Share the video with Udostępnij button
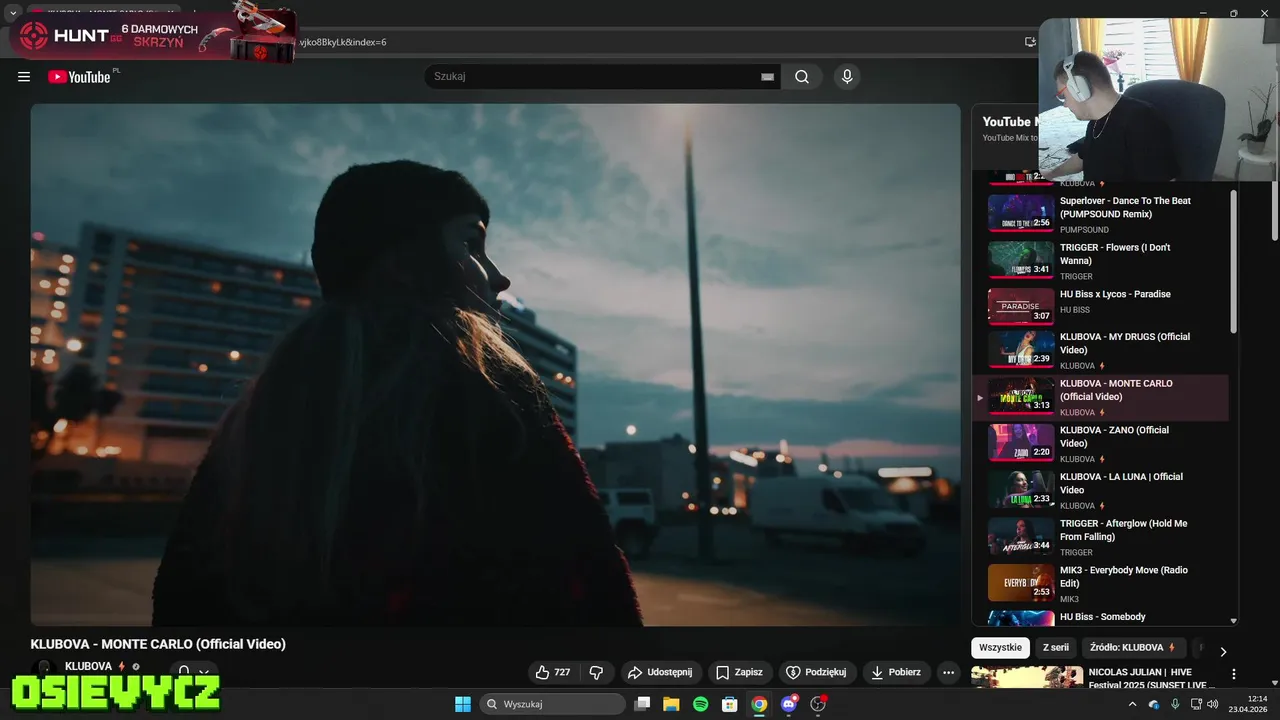This screenshot has width=1280, height=720. (x=661, y=672)
